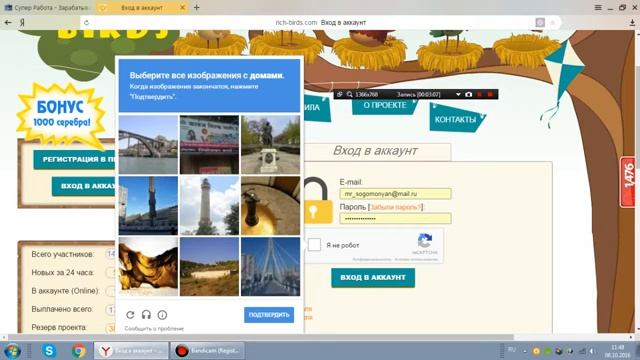The image size is (640, 360).
Task: Open a new browser tab
Action: point(197,7)
